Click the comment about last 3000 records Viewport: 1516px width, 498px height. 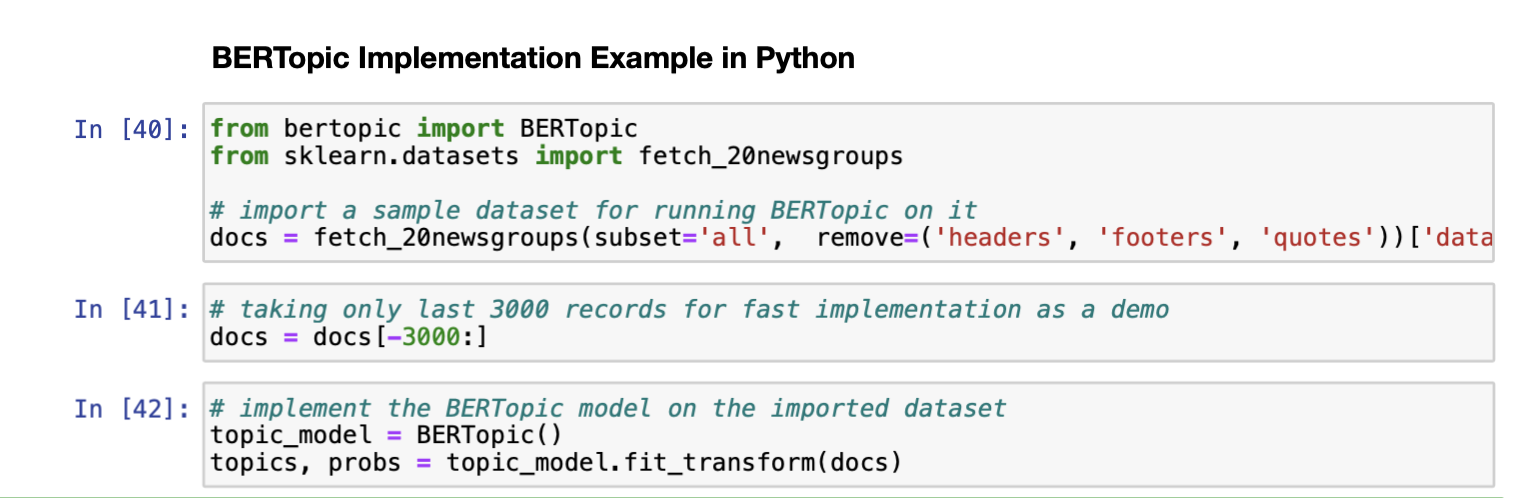click(689, 309)
